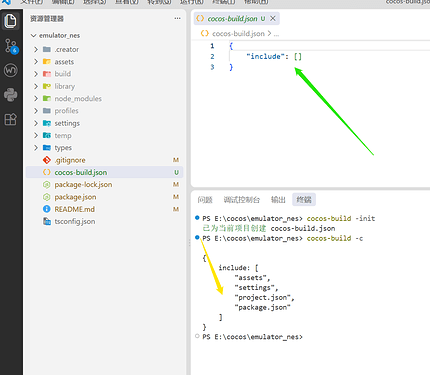
Task: Switch to the 调试控制台 panel tab
Action: [x=241, y=200]
